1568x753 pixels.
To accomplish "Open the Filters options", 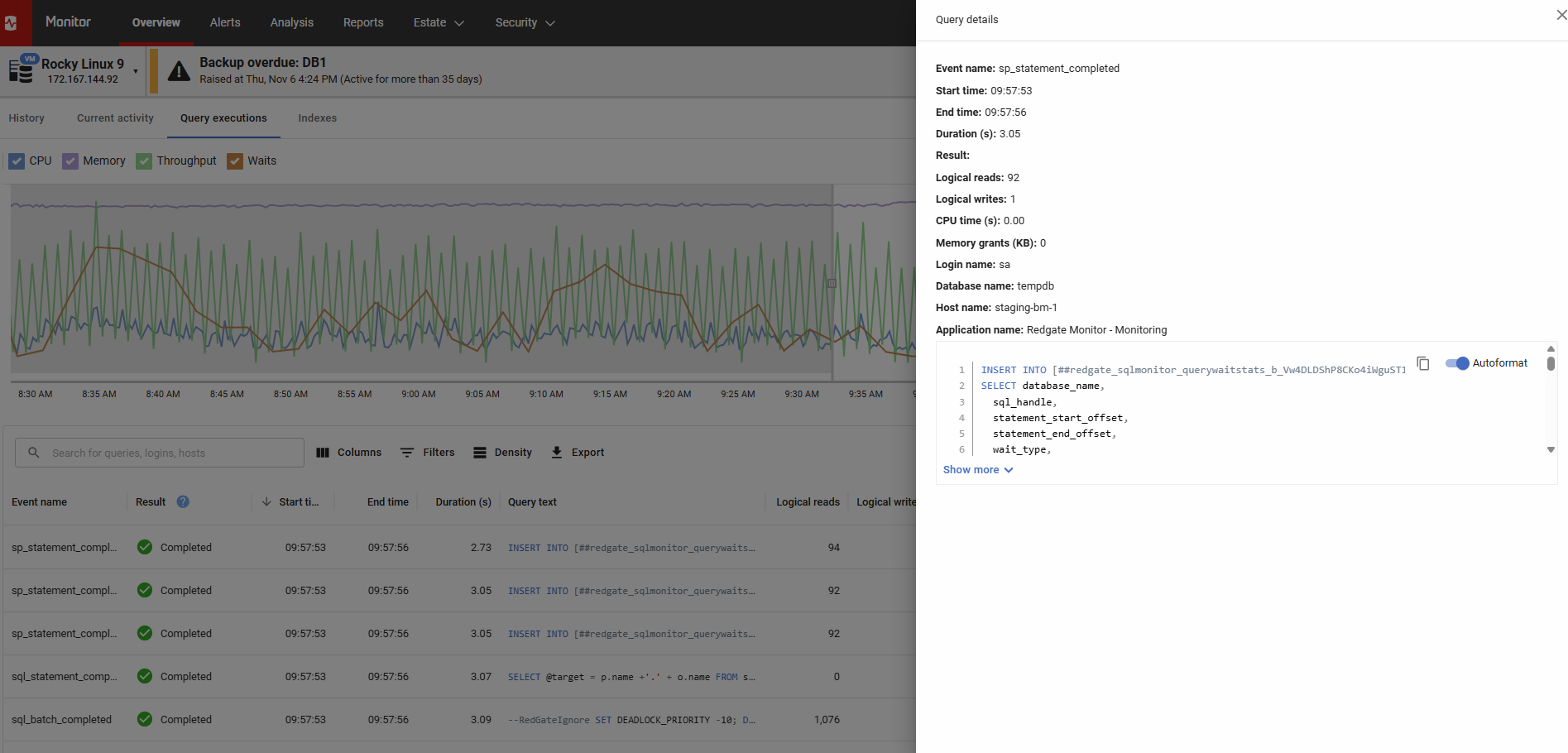I will coord(428,453).
